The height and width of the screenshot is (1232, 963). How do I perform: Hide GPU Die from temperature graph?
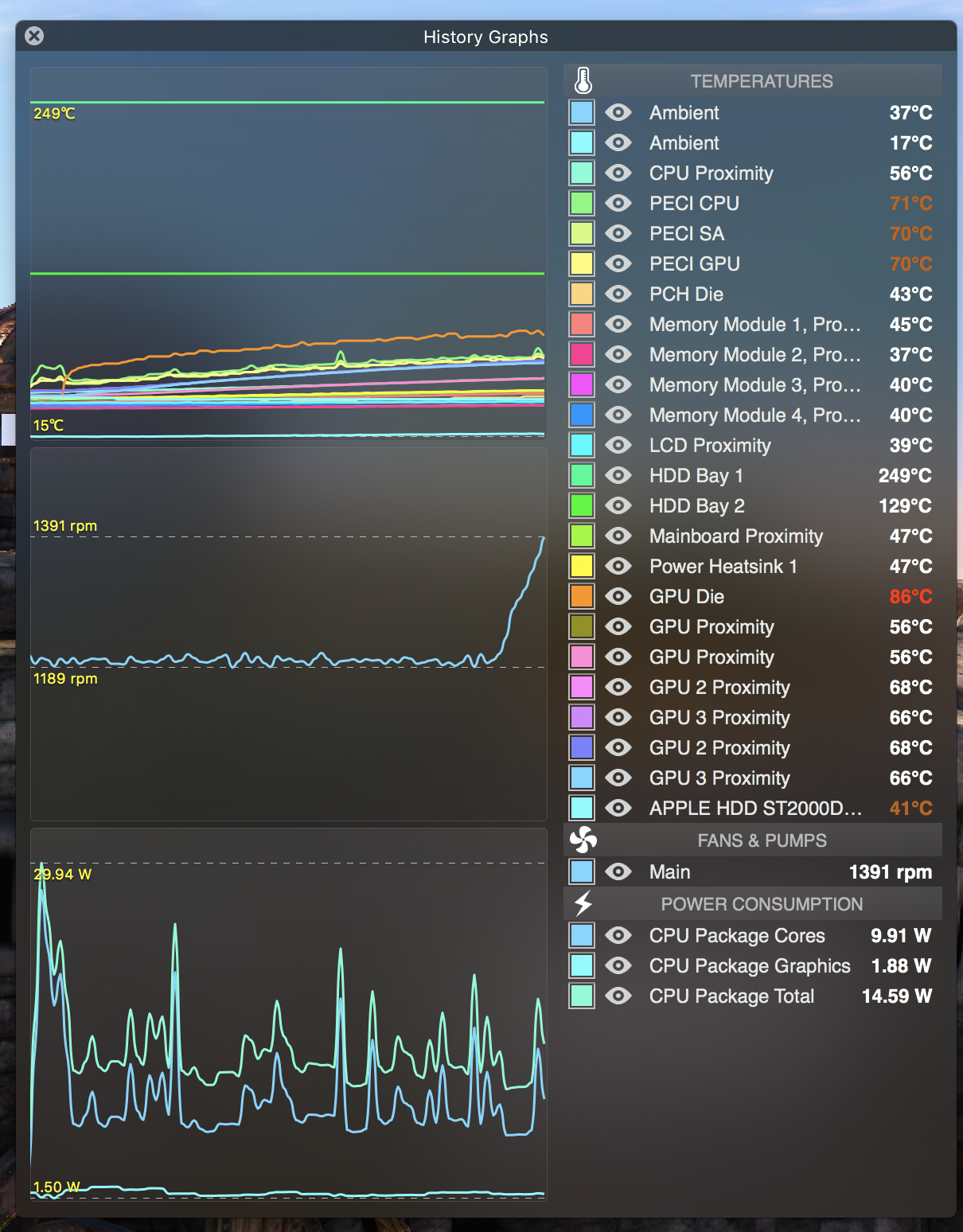point(618,596)
